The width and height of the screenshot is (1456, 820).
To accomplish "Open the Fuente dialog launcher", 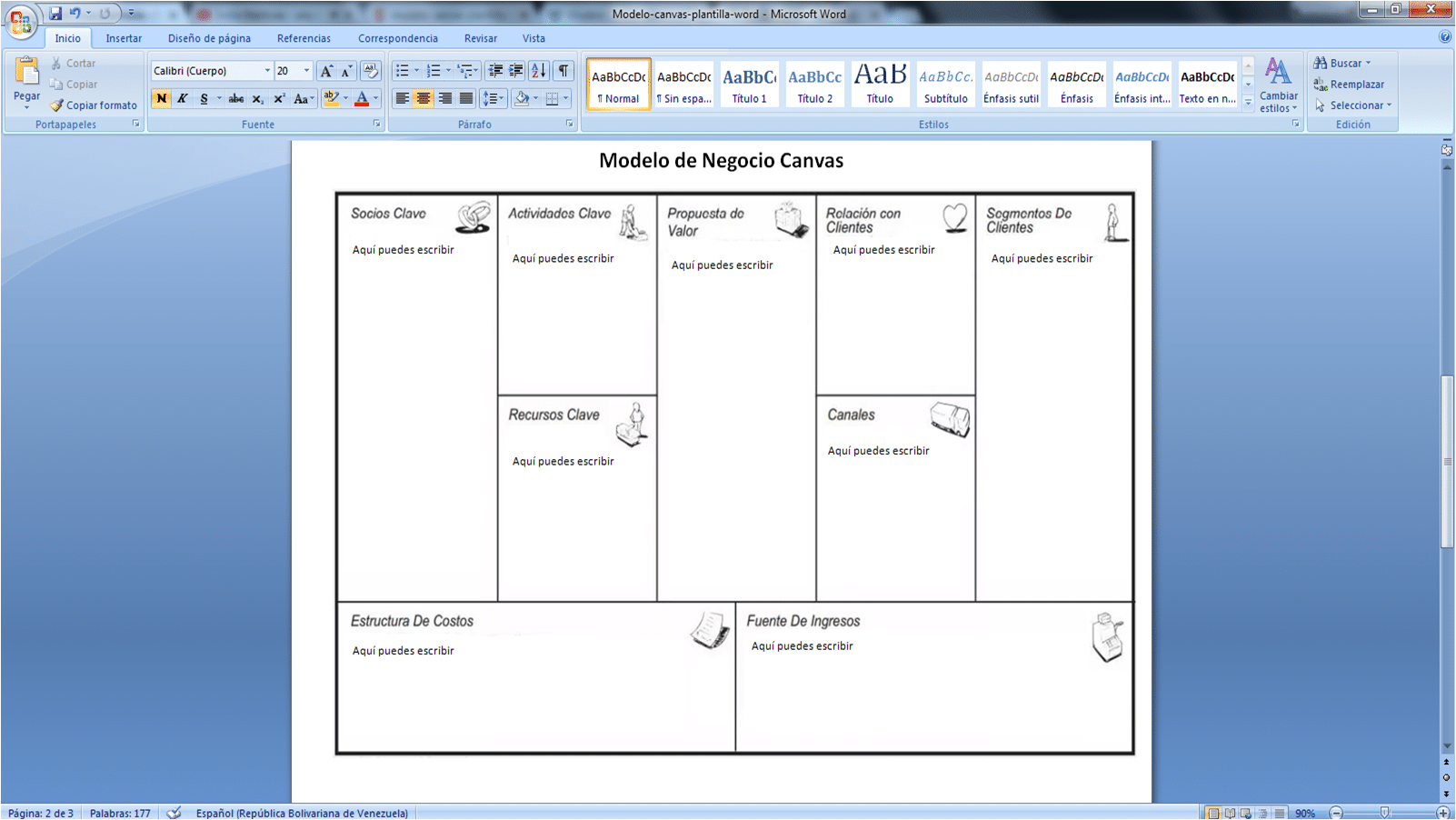I will pyautogui.click(x=377, y=124).
